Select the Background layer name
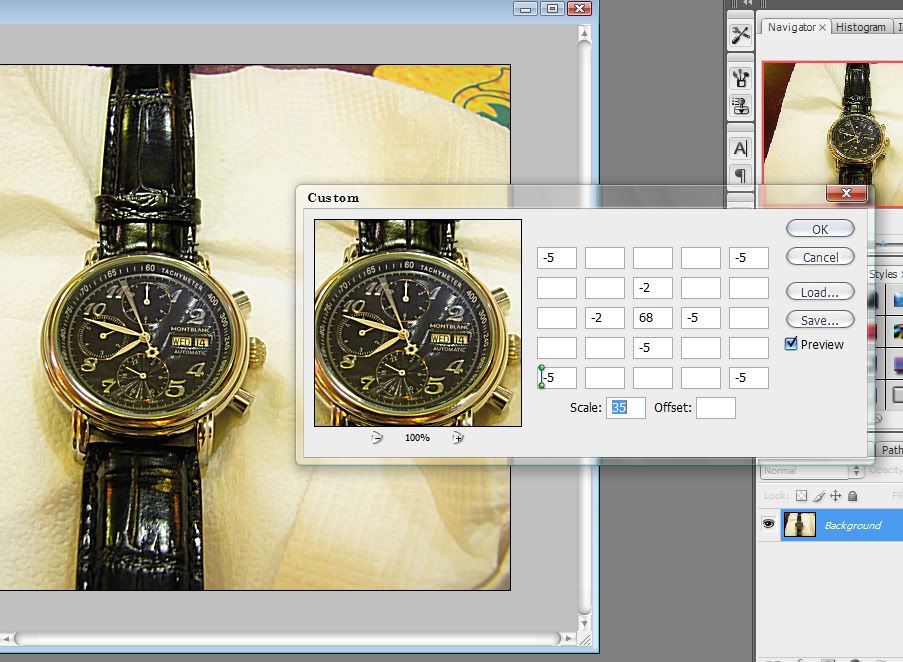903x662 pixels. (852, 525)
